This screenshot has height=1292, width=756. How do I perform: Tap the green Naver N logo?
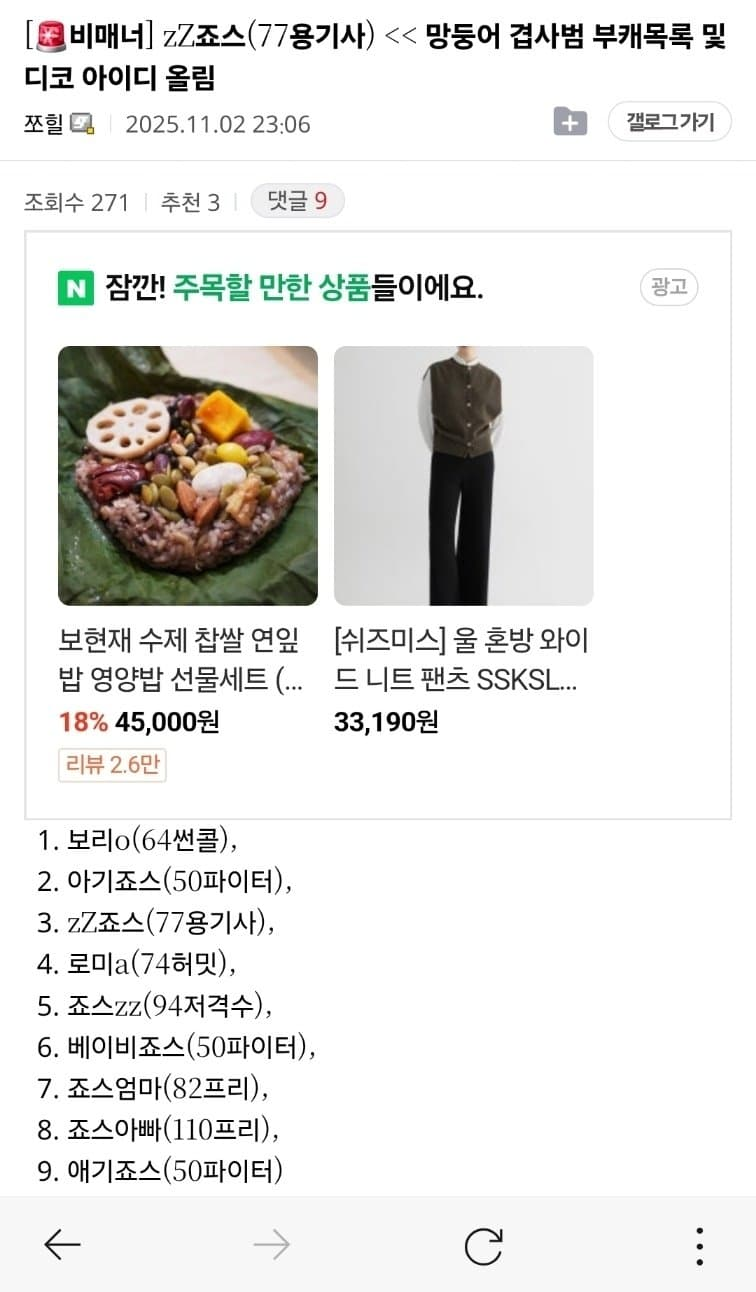[76, 288]
